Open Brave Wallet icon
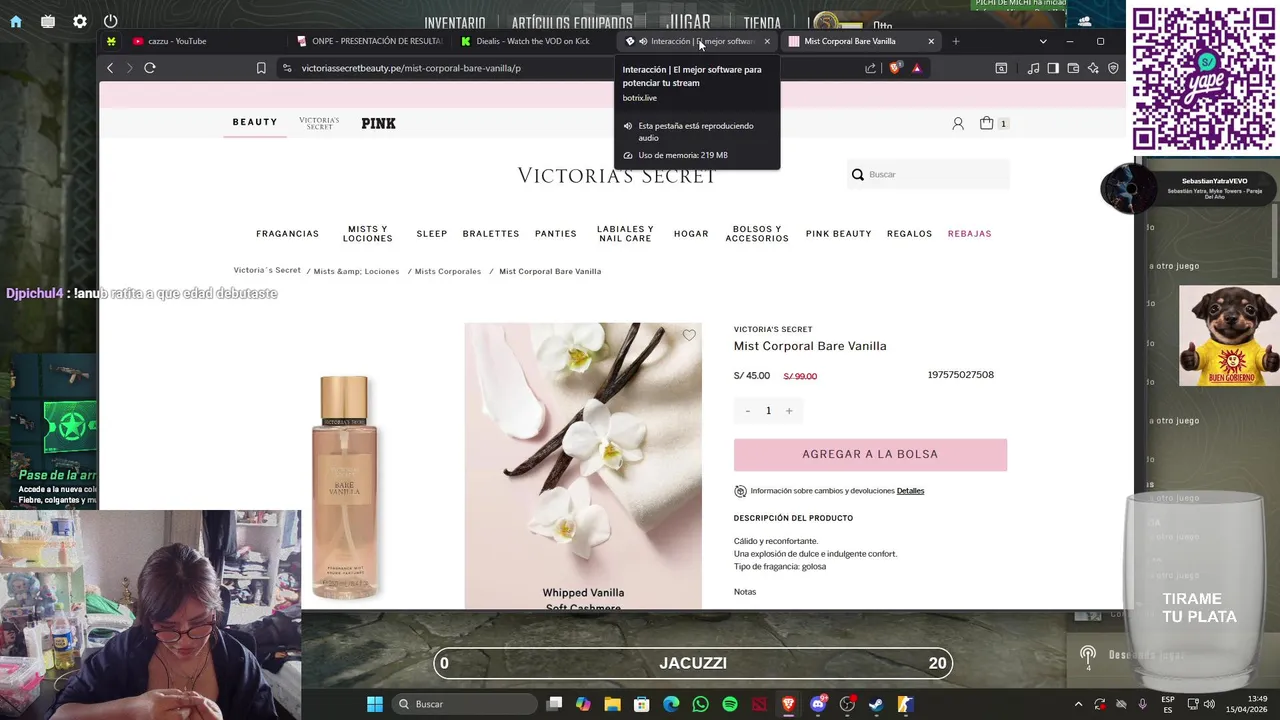This screenshot has width=1280, height=720. coord(1073,68)
